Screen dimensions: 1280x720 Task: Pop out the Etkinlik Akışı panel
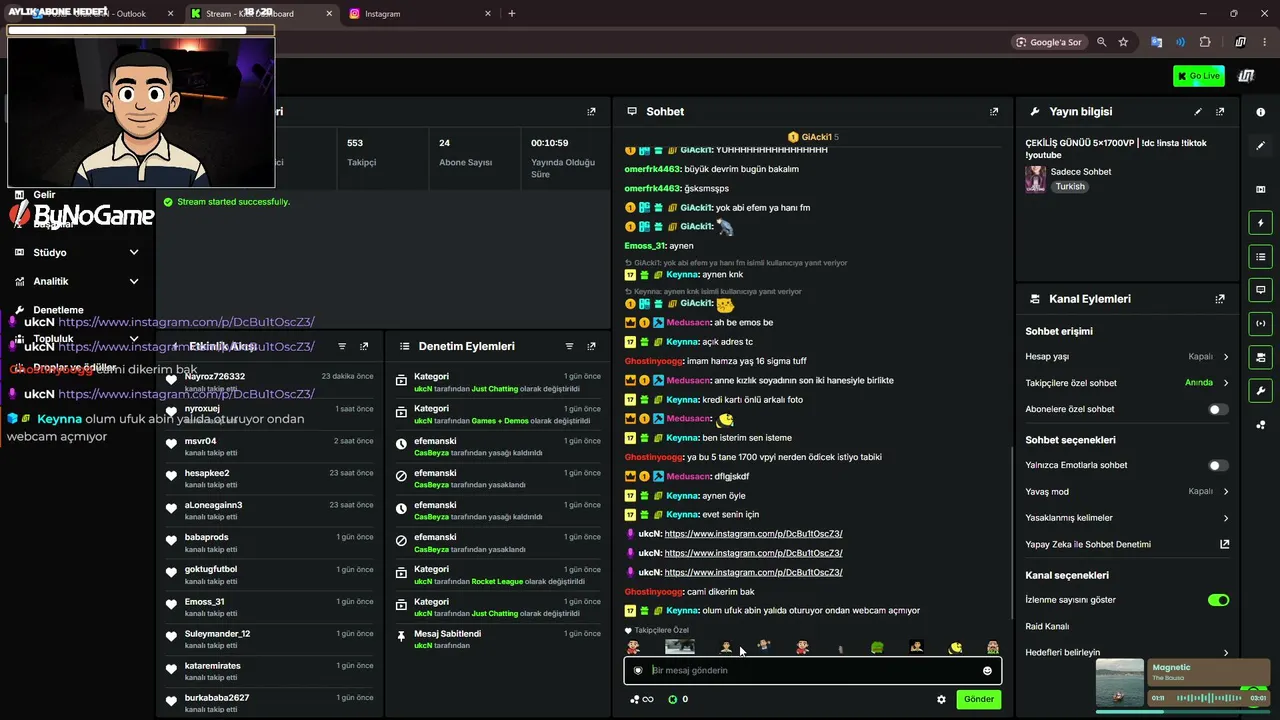pyautogui.click(x=364, y=346)
